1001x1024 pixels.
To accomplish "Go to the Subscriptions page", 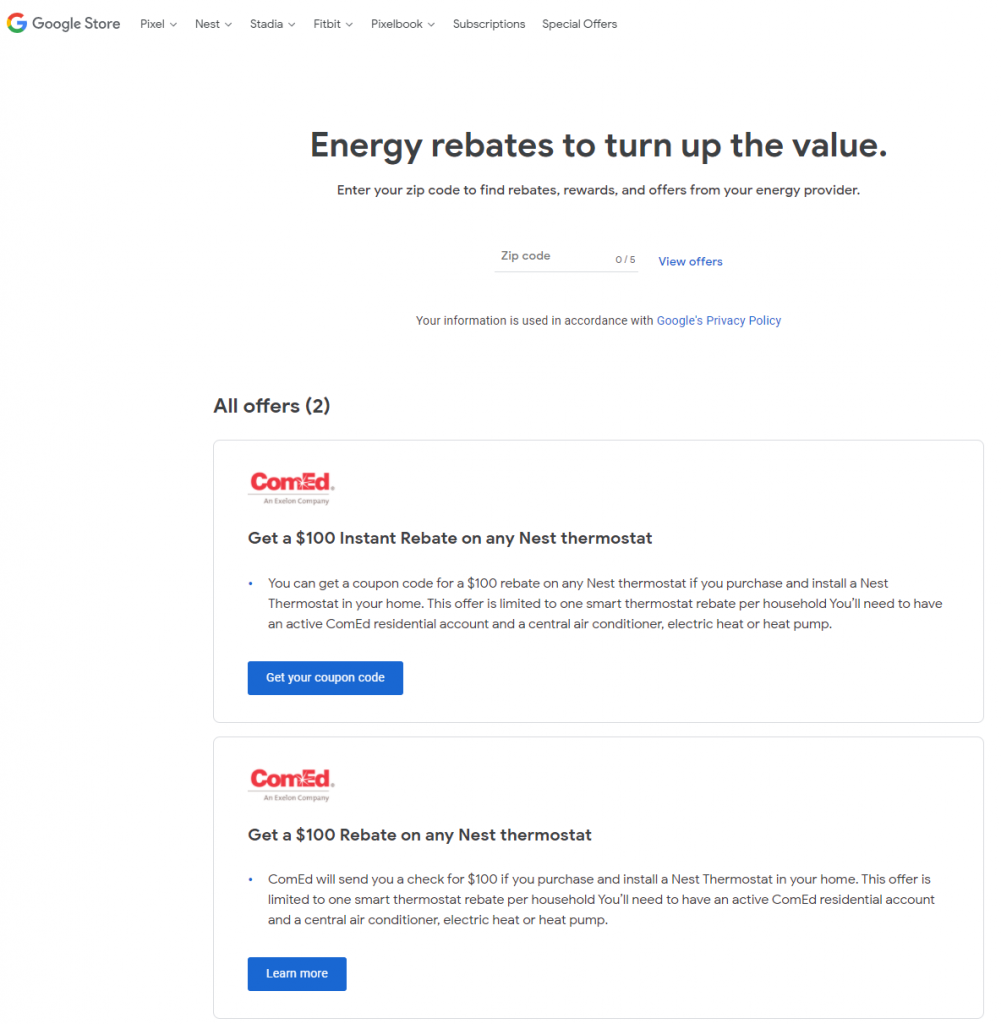I will (x=488, y=24).
